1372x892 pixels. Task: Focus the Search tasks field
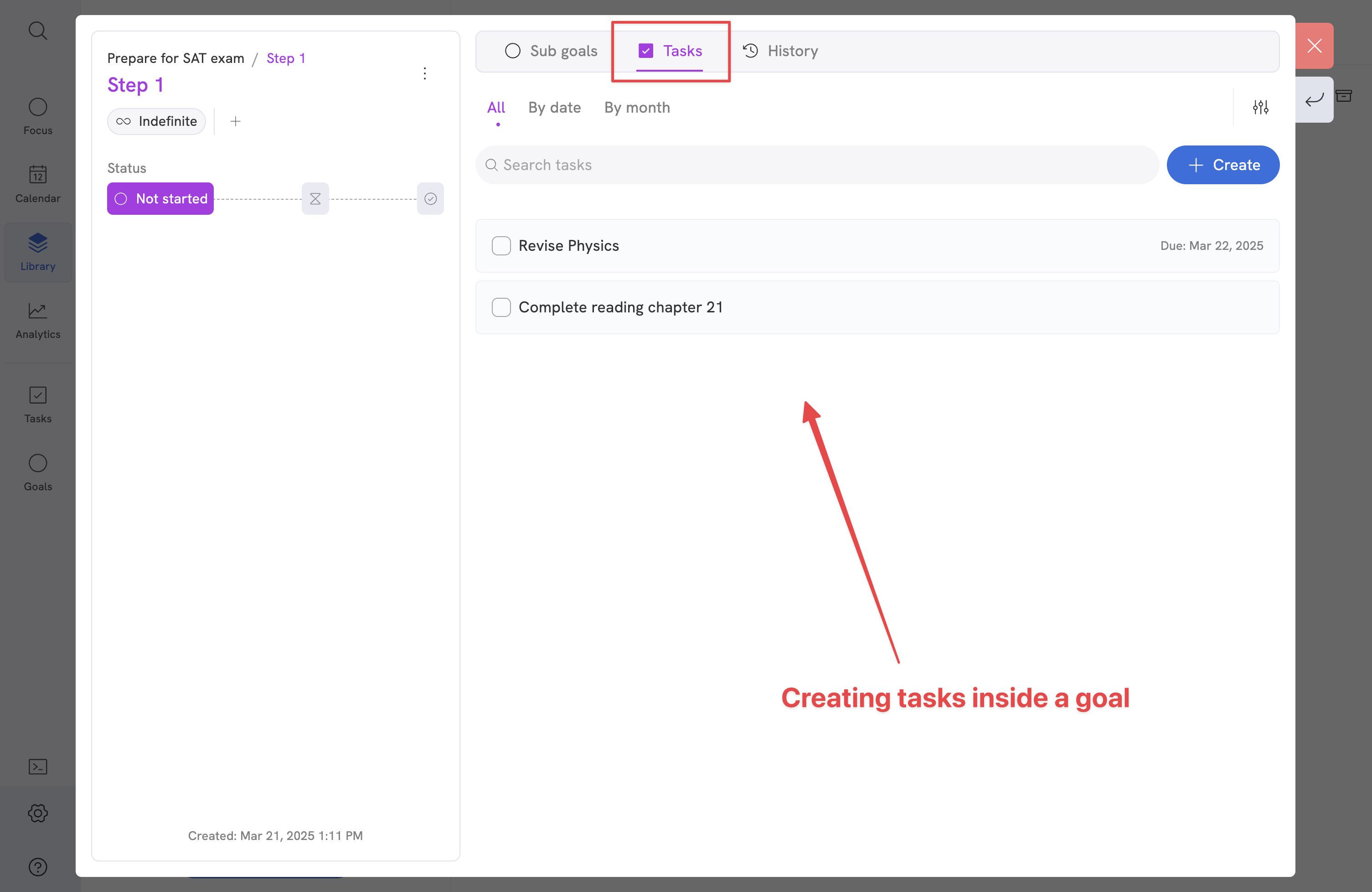817,165
